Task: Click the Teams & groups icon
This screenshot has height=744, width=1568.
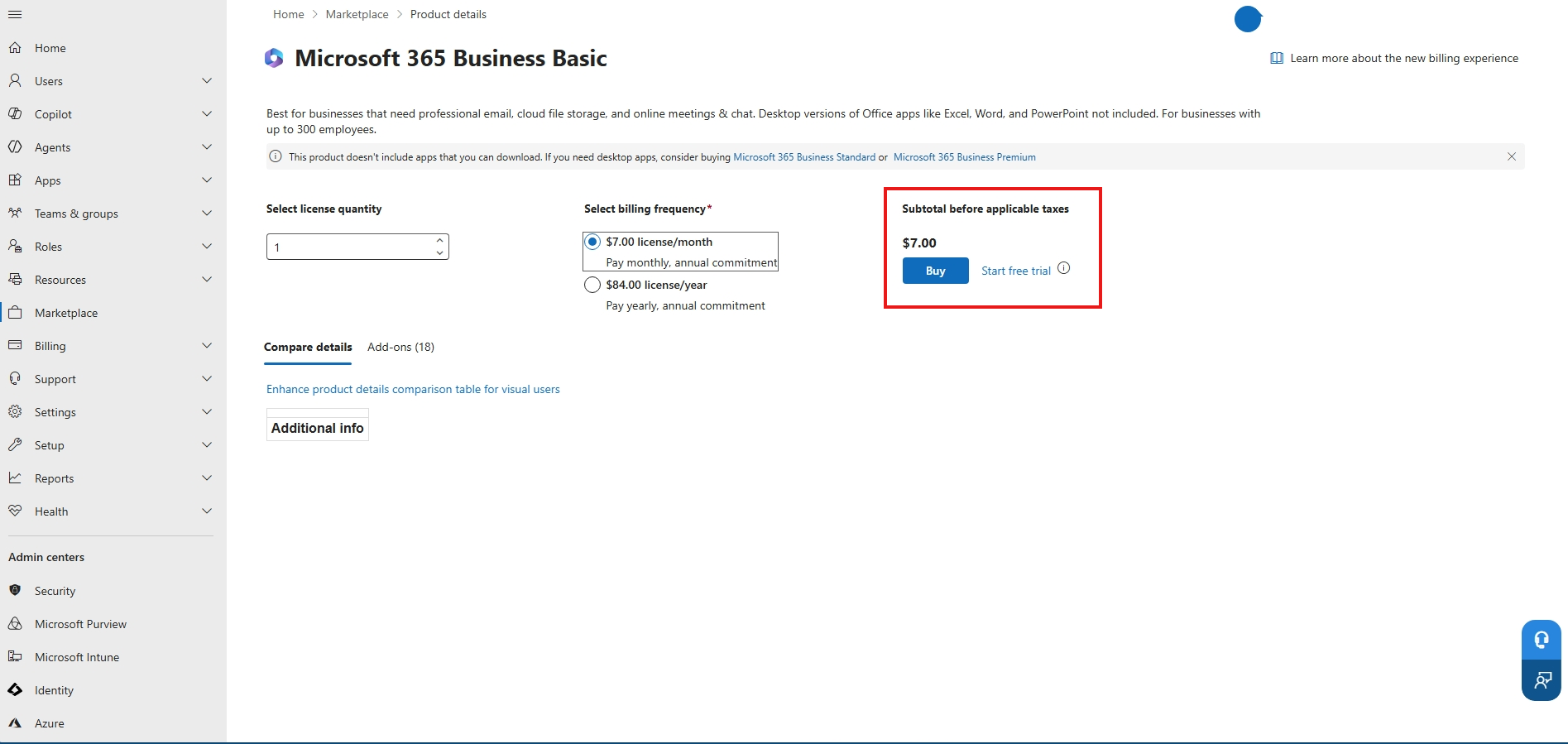Action: 15,214
